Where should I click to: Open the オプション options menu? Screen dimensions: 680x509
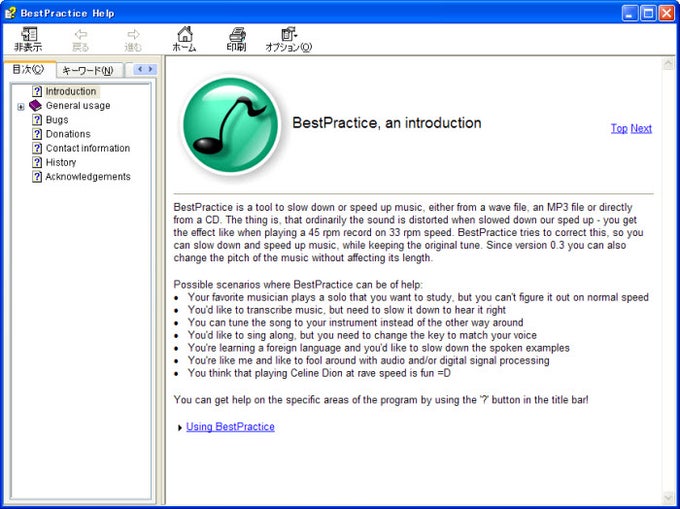(289, 39)
